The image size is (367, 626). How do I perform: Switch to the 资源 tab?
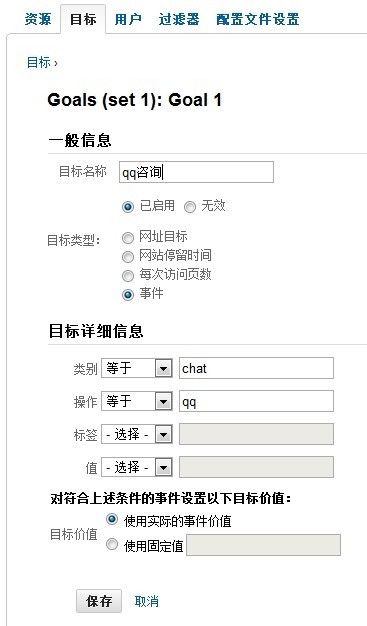point(38,19)
